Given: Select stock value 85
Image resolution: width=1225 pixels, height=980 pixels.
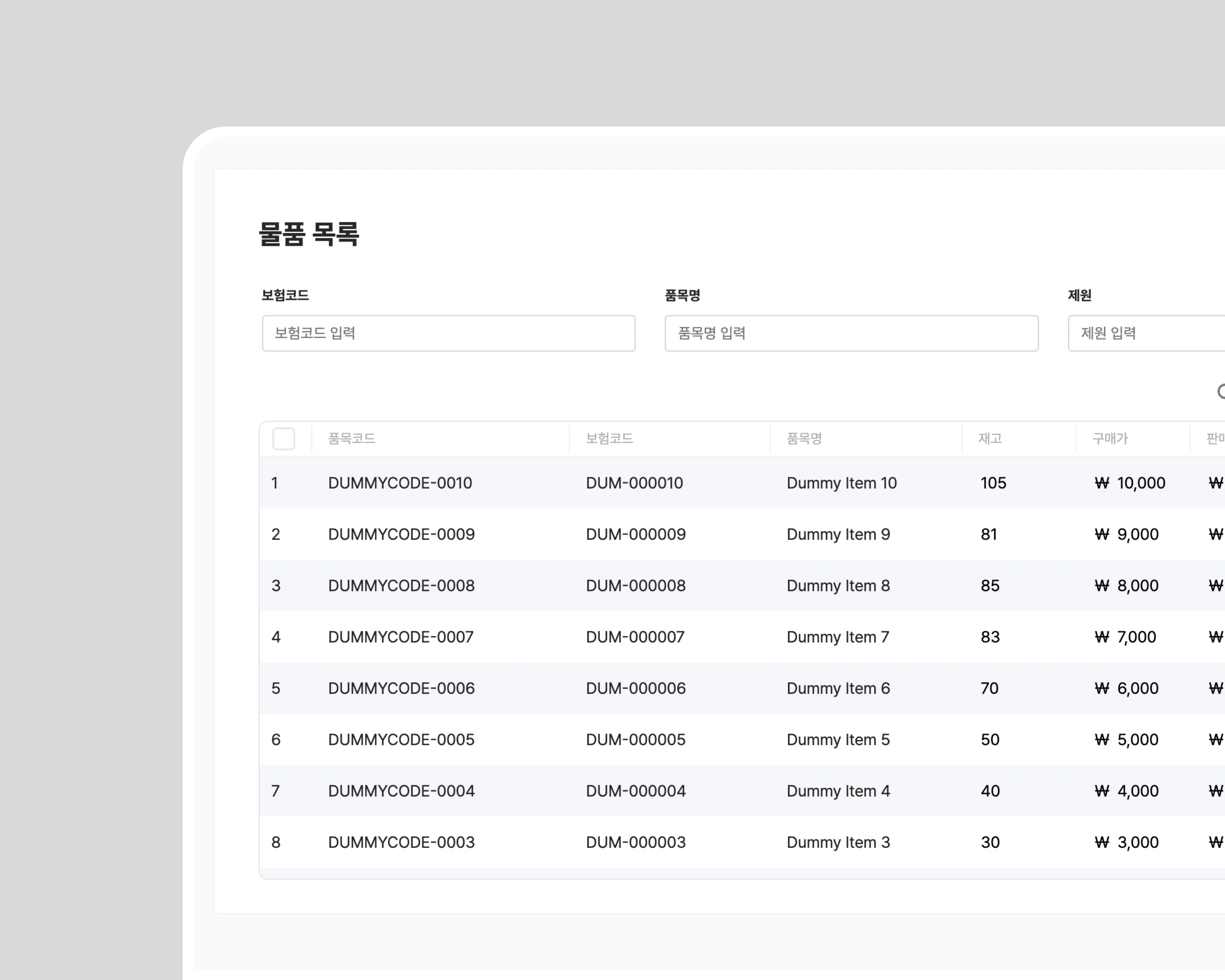Looking at the screenshot, I should [990, 585].
